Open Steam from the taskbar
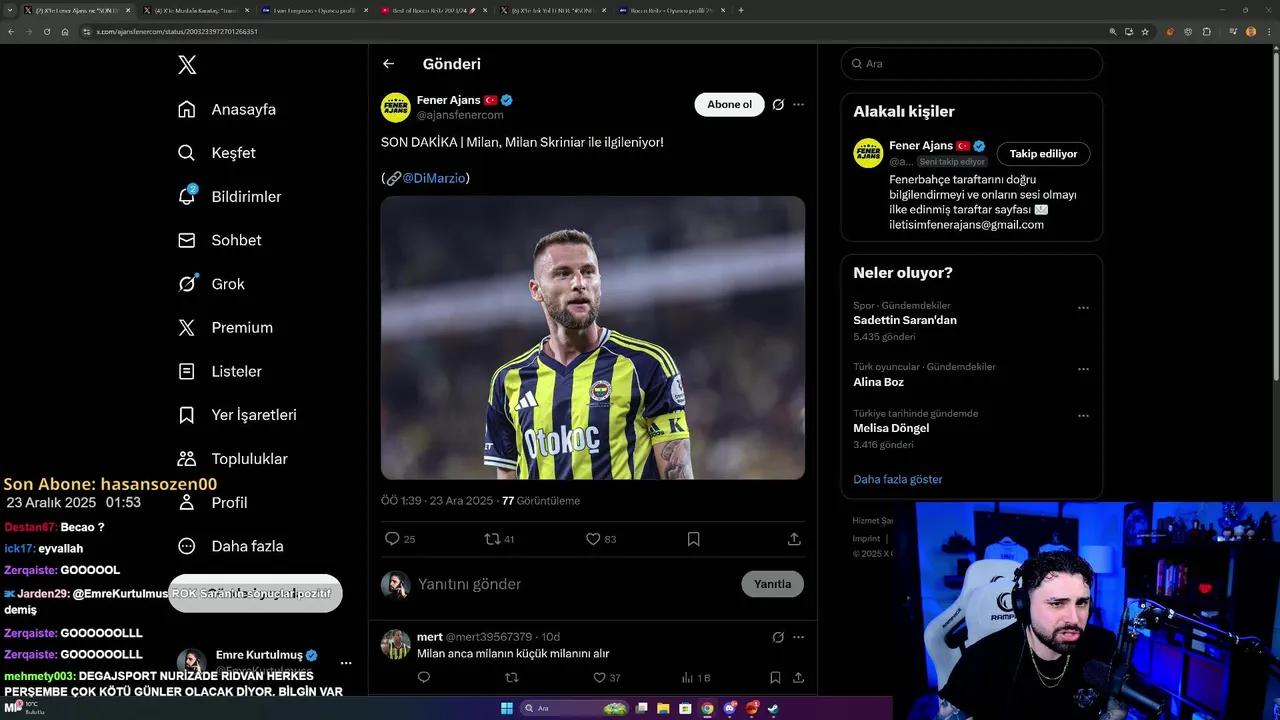 [773, 708]
